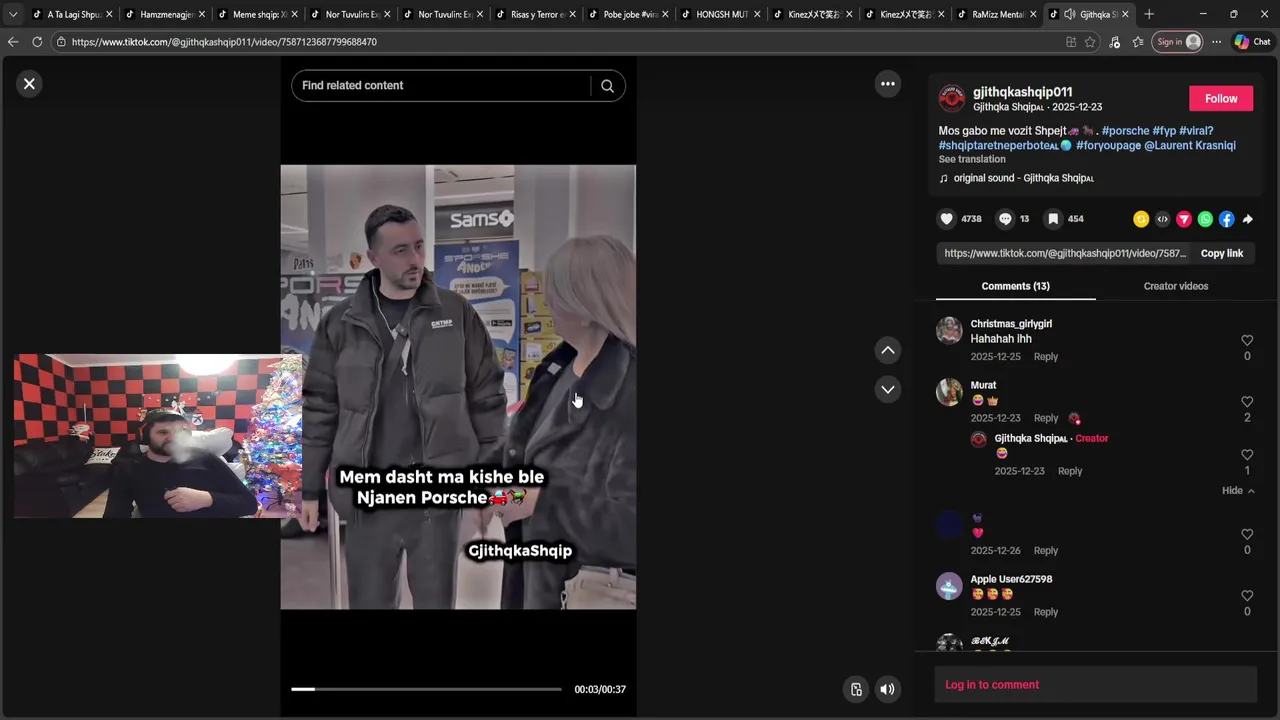
Task: Reload page with the browser refresh icon
Action: pyautogui.click(x=37, y=42)
